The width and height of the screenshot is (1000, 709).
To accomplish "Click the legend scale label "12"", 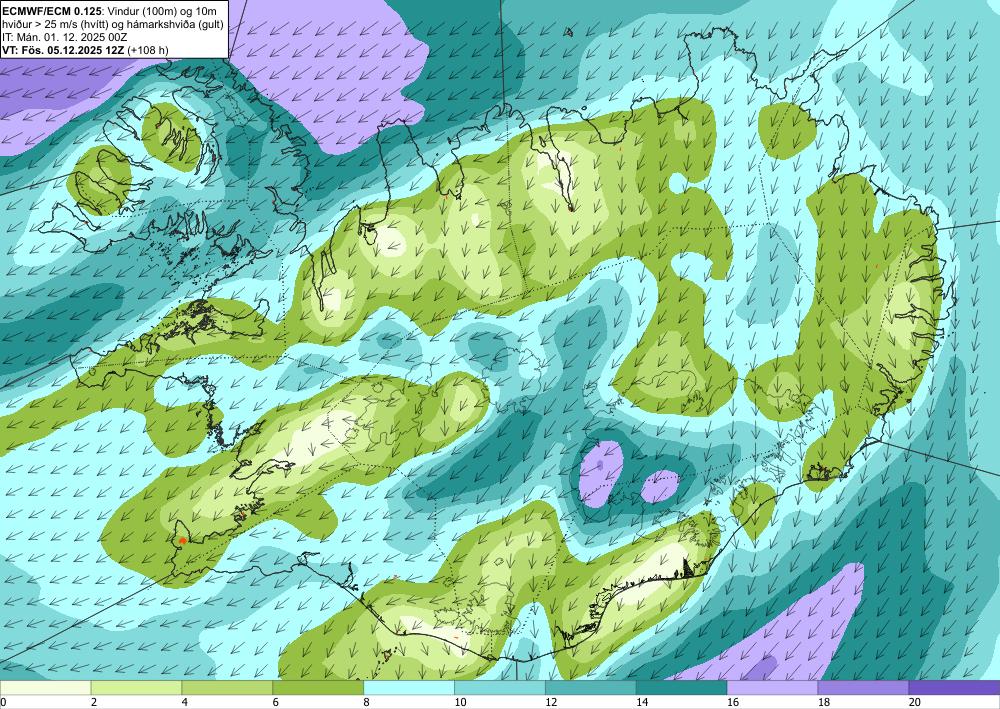I will tap(551, 702).
